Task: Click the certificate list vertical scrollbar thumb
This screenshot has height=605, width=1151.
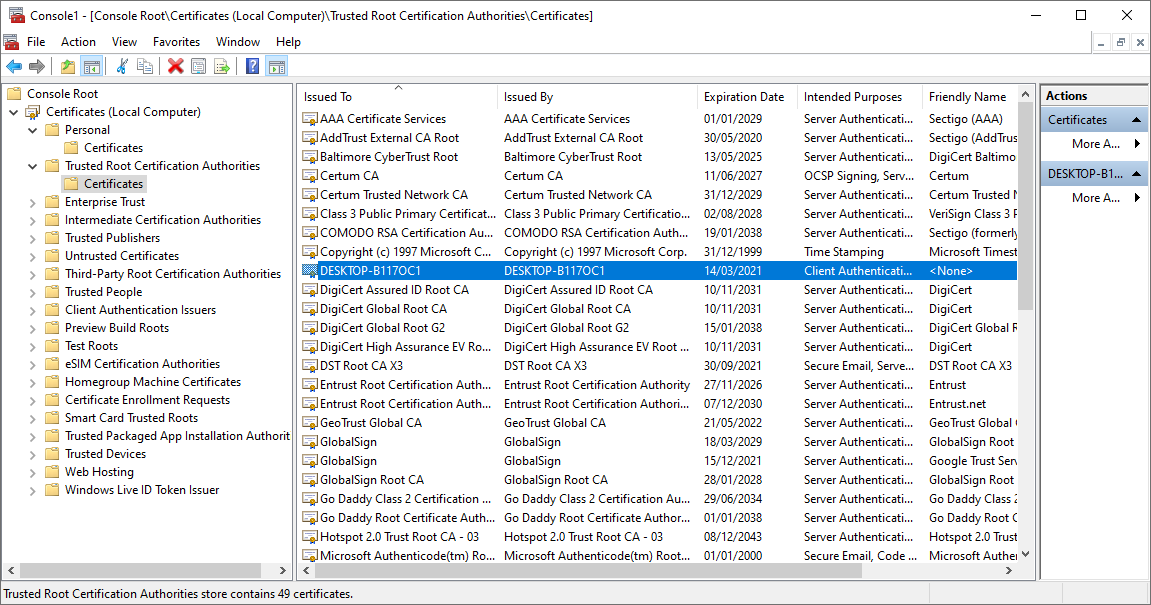Action: click(x=1025, y=205)
